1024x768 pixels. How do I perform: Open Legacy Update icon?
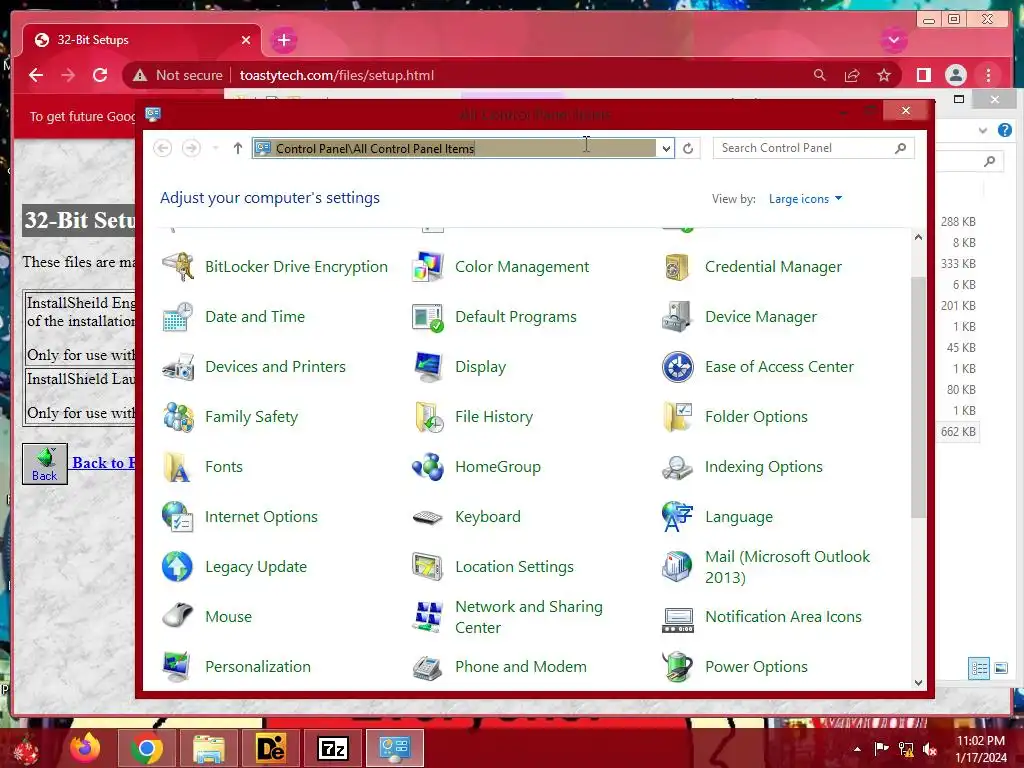(178, 567)
